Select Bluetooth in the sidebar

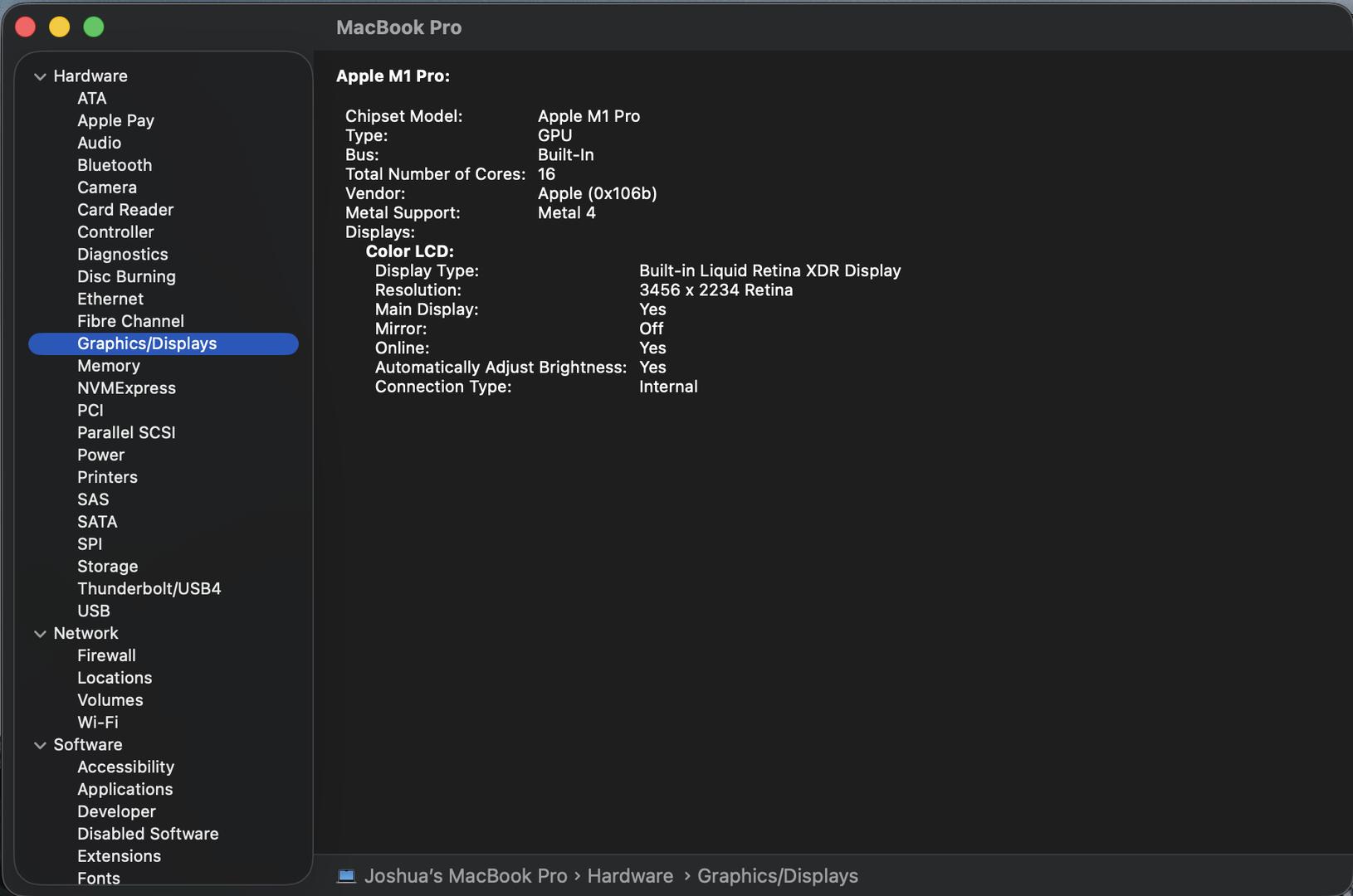(x=115, y=165)
